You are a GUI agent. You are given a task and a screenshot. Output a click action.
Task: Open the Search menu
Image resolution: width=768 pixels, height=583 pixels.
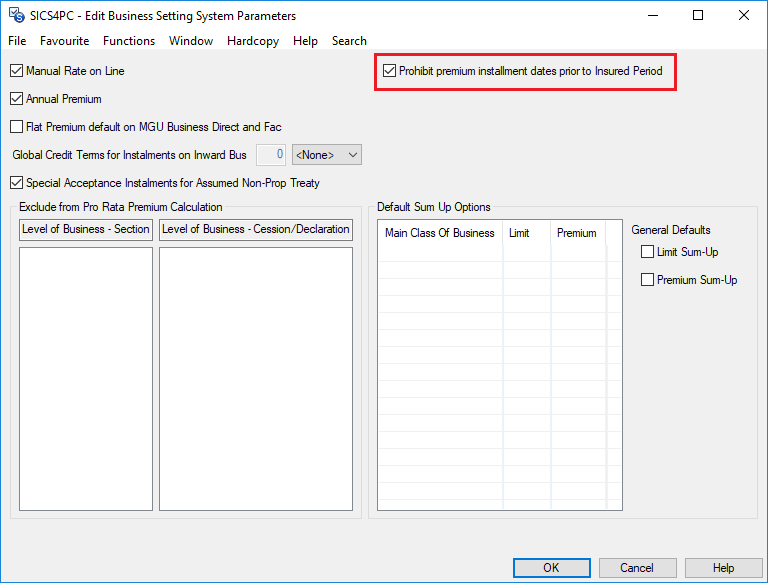349,41
